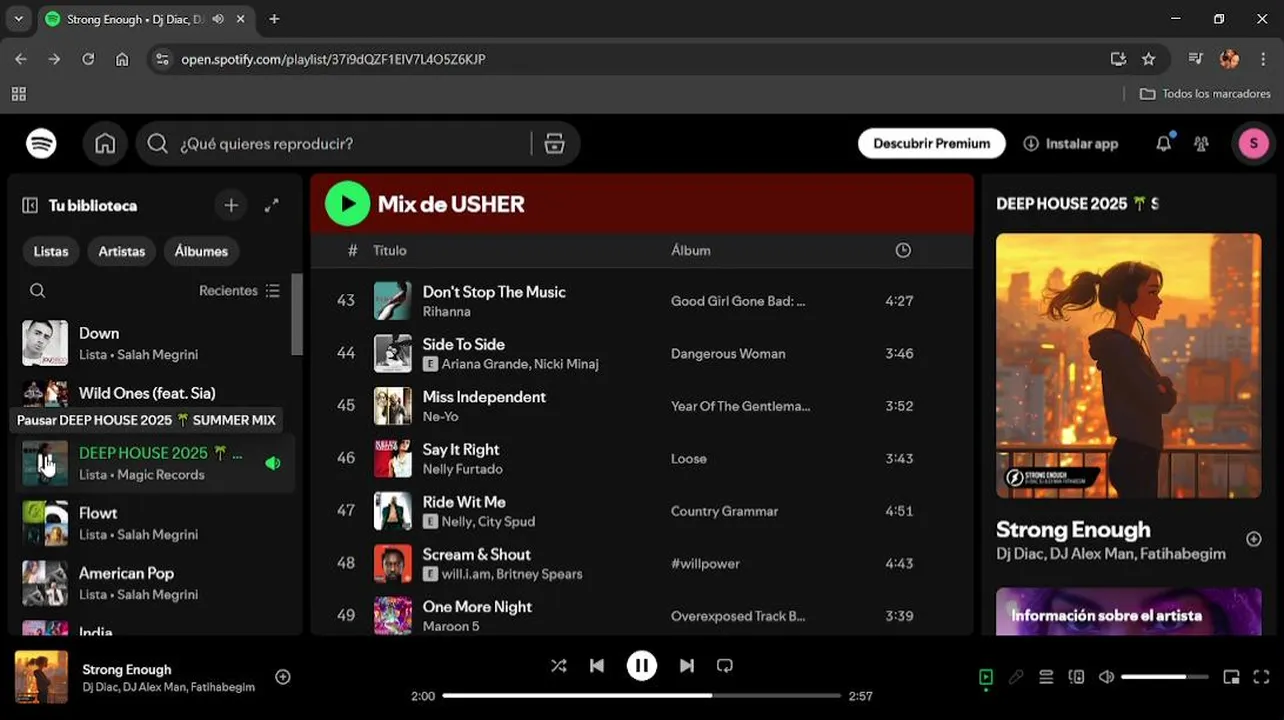Select the Miss Independent track row
Viewport: 1284px width, 720px height.
(641, 406)
